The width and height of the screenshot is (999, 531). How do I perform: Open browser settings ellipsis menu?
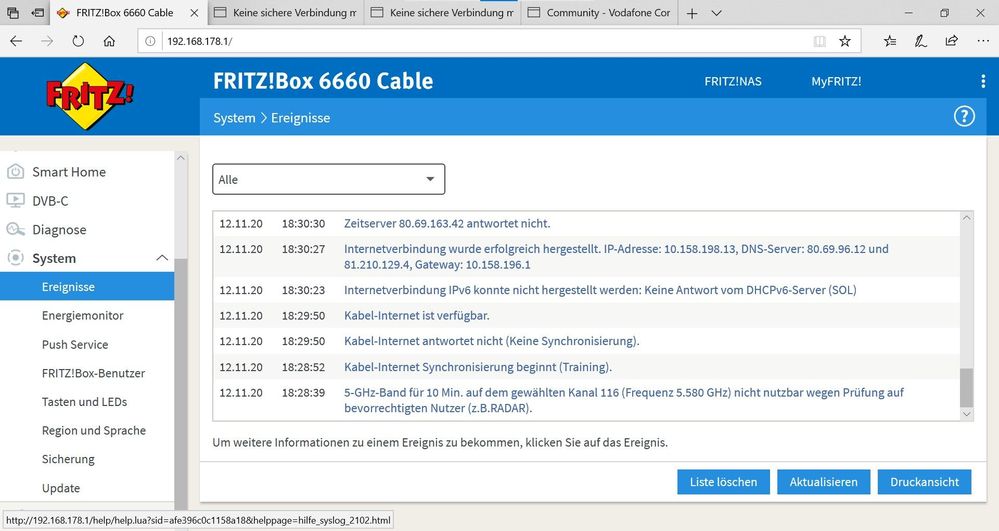click(x=983, y=41)
